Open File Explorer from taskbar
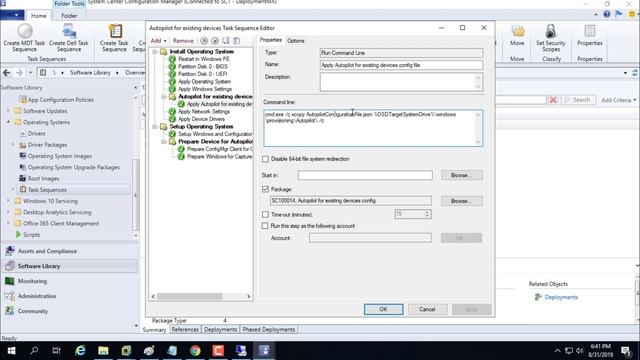The image size is (640, 360). (x=103, y=351)
